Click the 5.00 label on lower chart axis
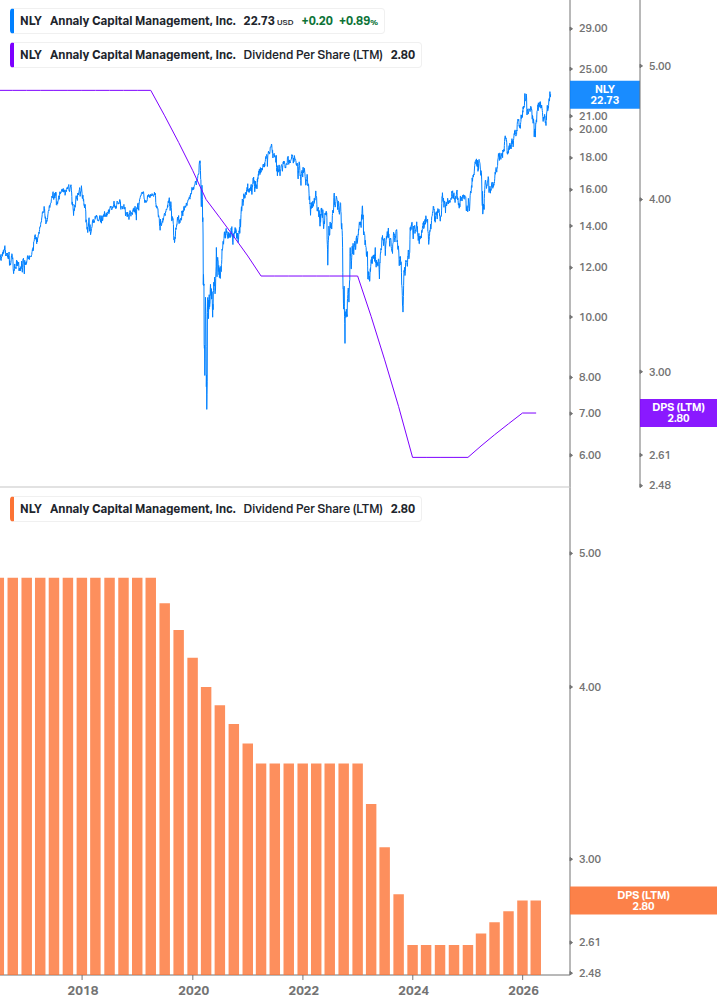Image resolution: width=717 pixels, height=1005 pixels. (590, 553)
